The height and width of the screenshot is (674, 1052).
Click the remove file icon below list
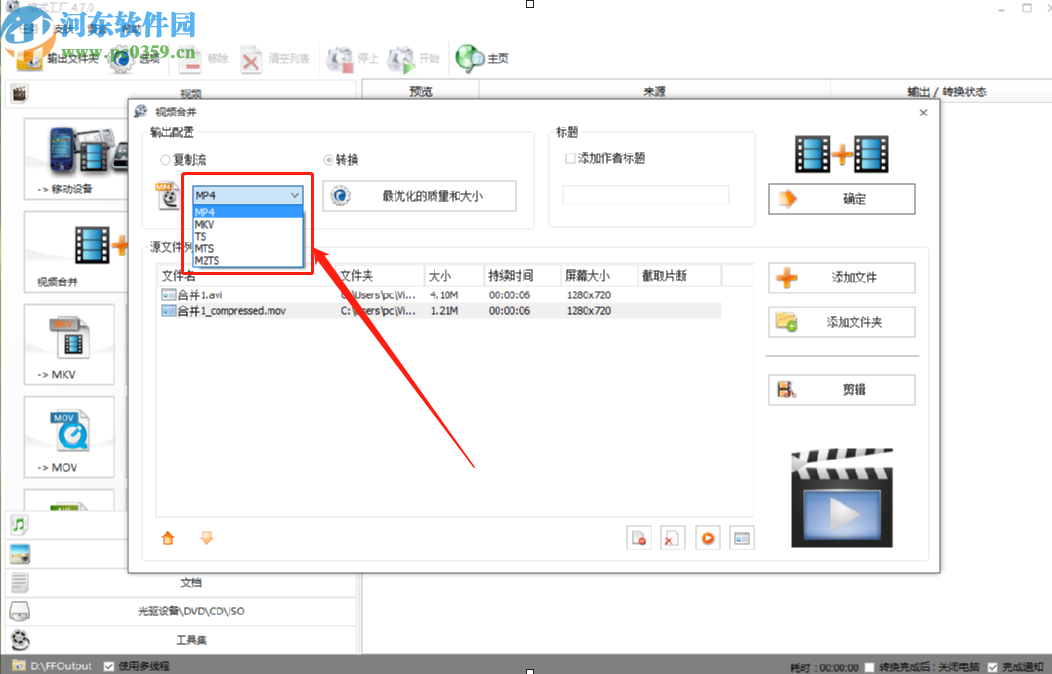639,538
